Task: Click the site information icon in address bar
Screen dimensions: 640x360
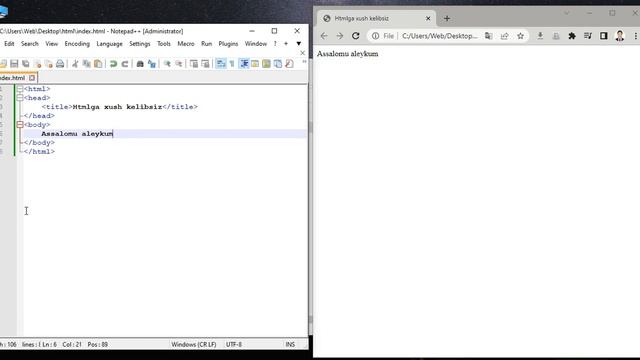Action: point(375,36)
